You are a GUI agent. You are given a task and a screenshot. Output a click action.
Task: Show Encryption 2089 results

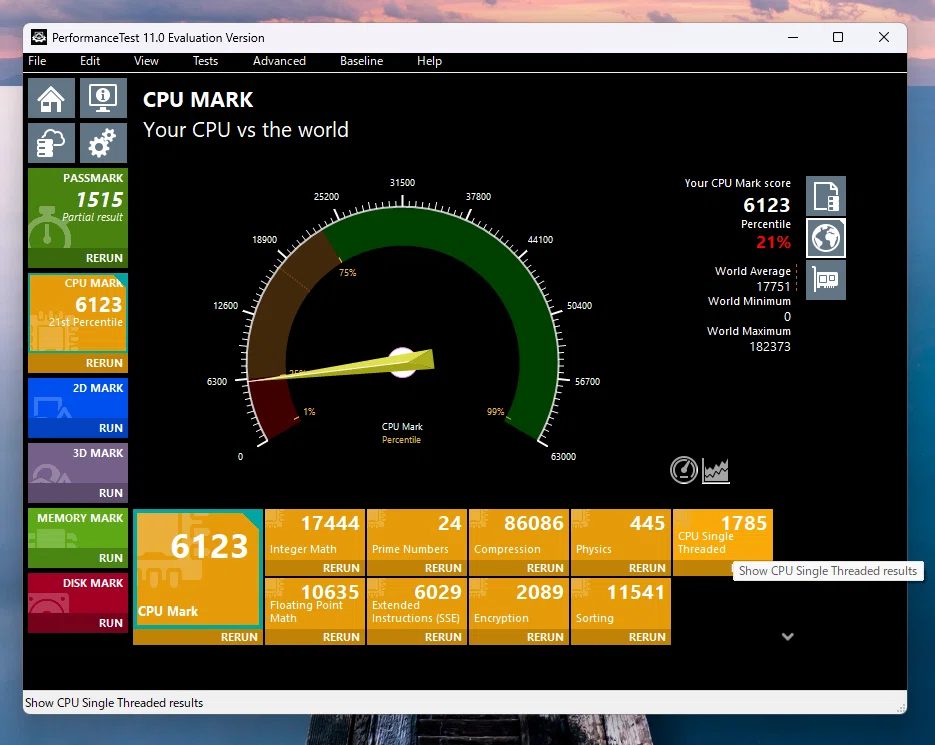pyautogui.click(x=519, y=604)
